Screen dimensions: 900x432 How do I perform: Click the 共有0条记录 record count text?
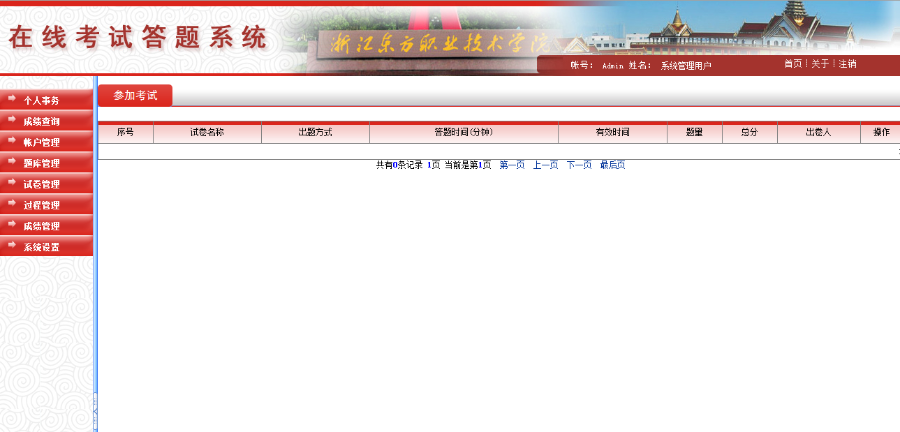(x=399, y=165)
